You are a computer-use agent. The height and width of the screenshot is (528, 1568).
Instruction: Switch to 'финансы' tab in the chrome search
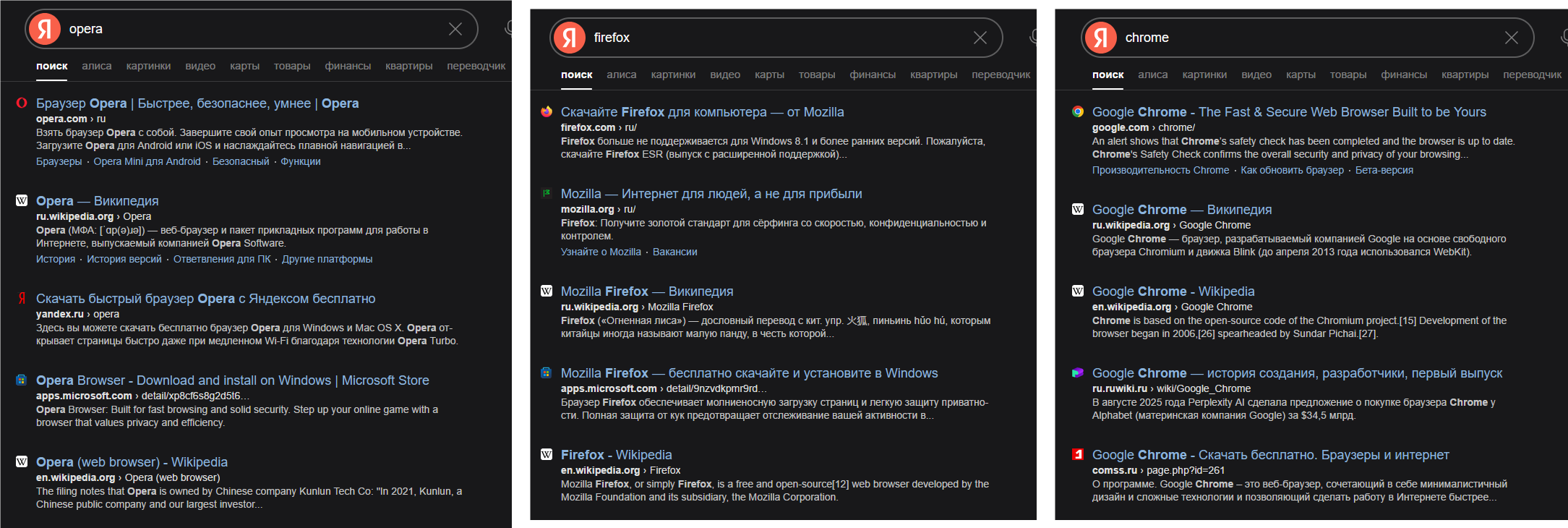click(1404, 74)
